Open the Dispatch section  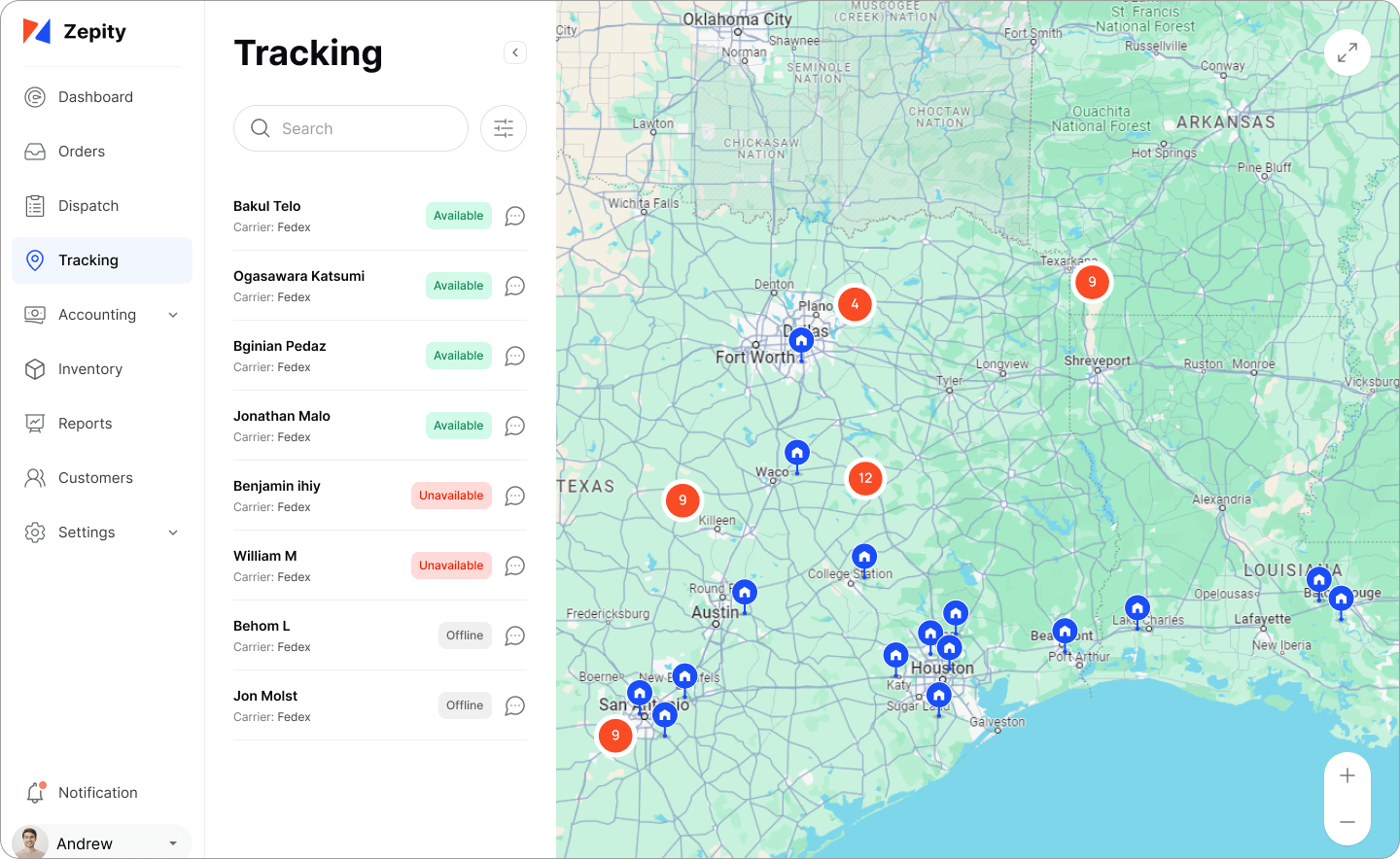pyautogui.click(x=87, y=206)
